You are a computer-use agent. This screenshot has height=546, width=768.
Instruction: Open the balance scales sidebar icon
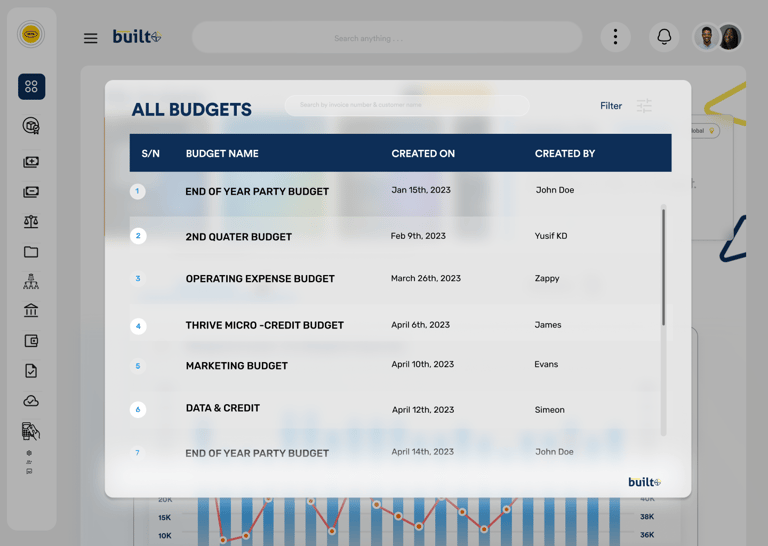tap(31, 222)
